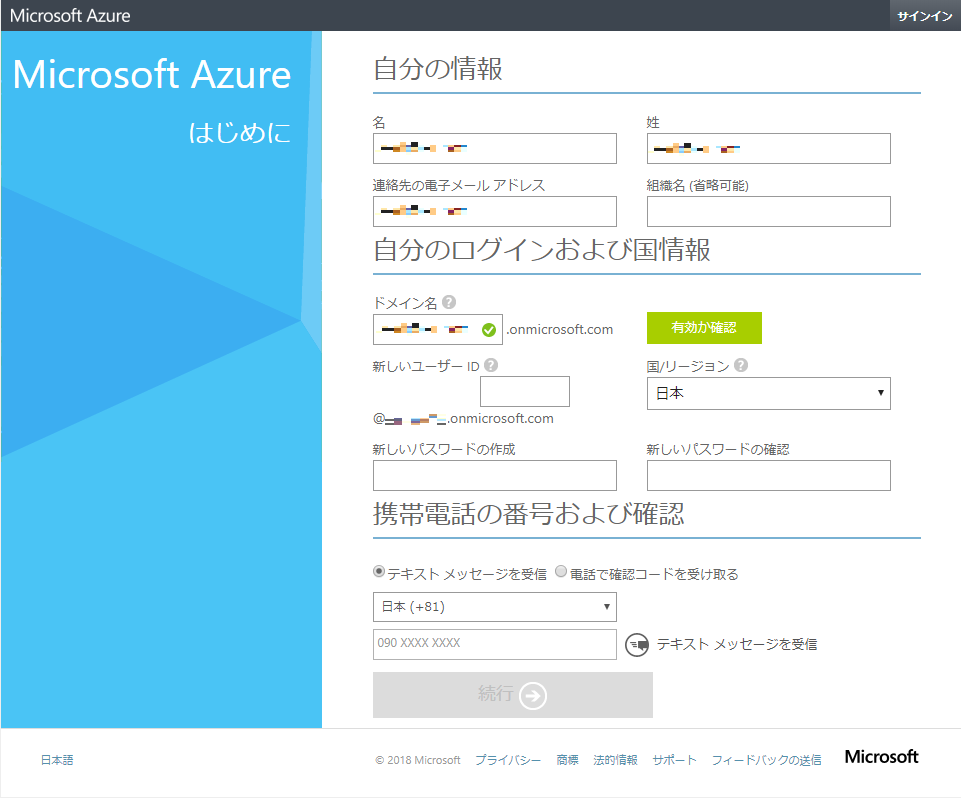Viewport: 961px width, 798px height.
Task: Click the text message speech bubble icon
Action: tap(637, 645)
